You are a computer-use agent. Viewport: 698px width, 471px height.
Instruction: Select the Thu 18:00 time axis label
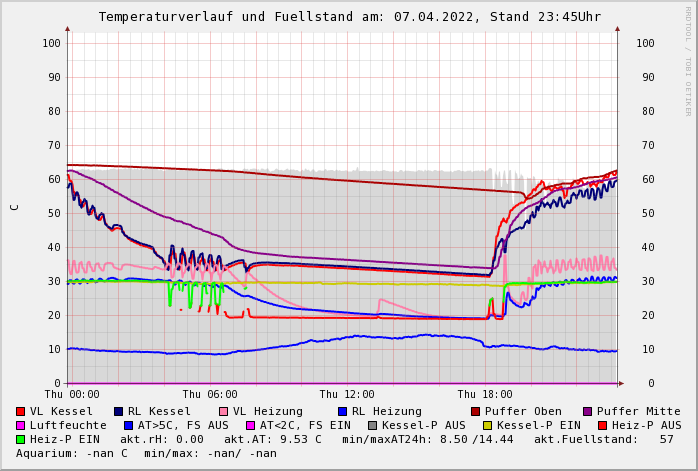485,395
